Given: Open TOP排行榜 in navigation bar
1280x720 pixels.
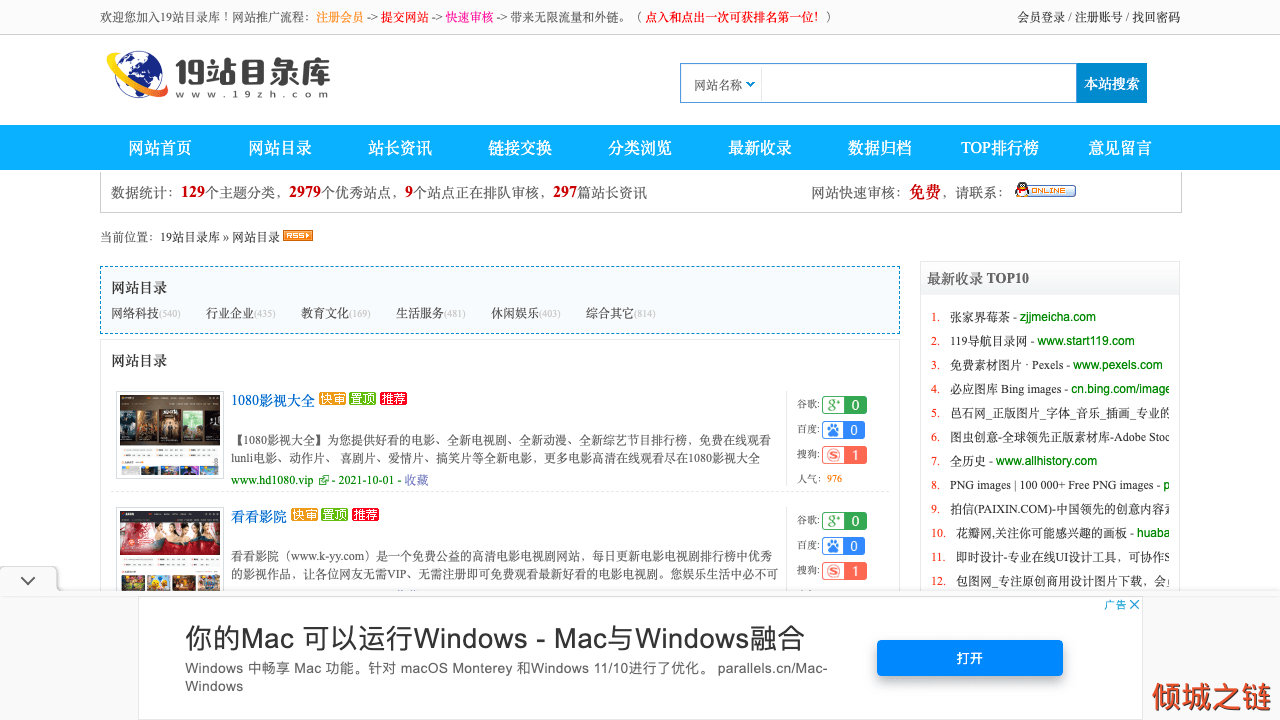Looking at the screenshot, I should [x=1000, y=148].
